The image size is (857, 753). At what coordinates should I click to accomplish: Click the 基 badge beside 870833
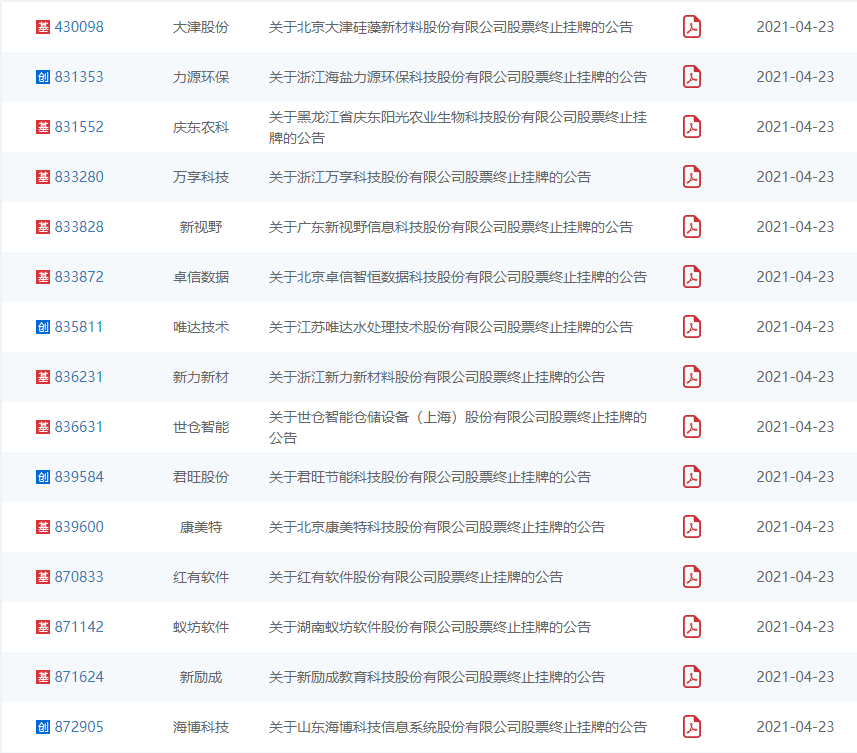pos(43,577)
